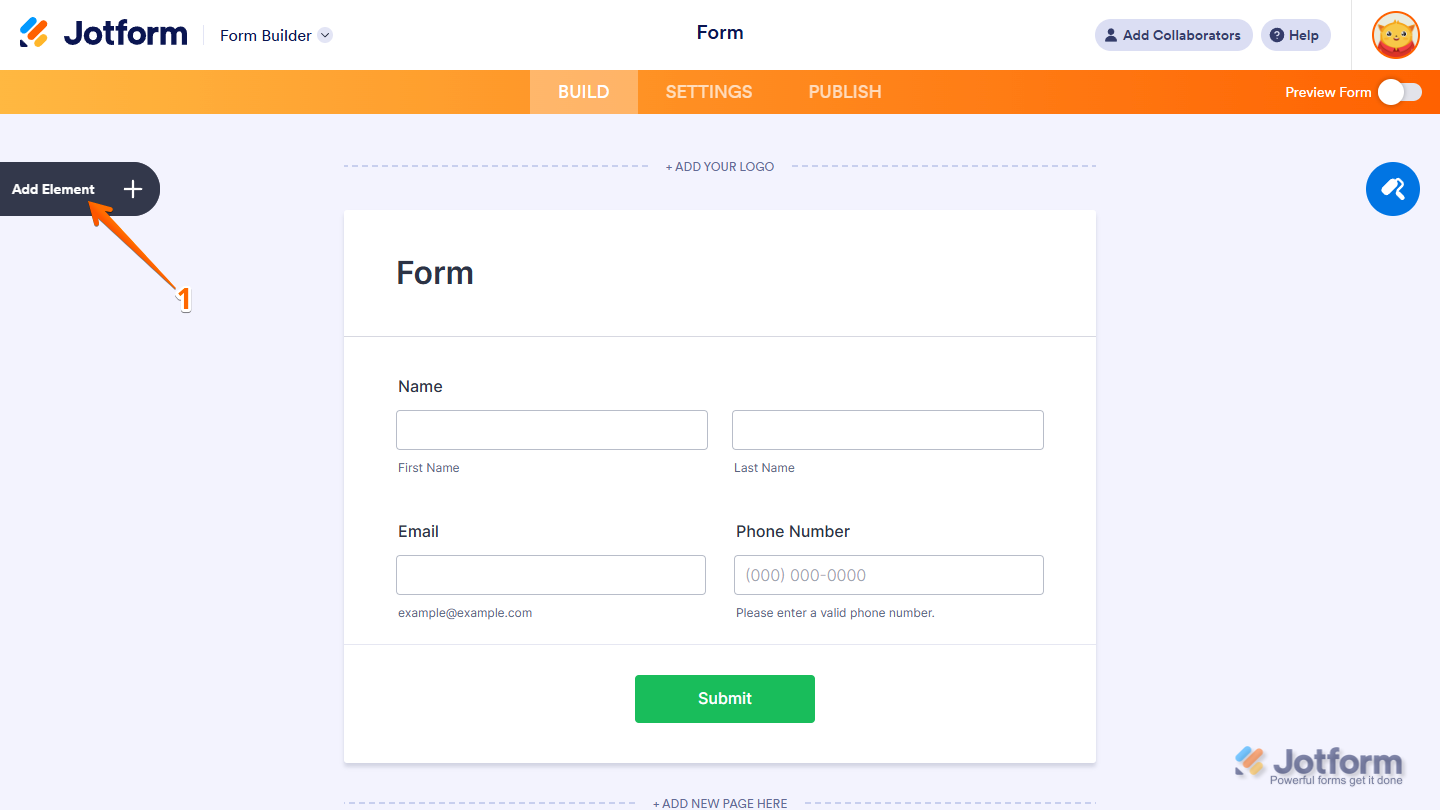
Task: Click your avatar icon in the top-right corner
Action: point(1395,35)
